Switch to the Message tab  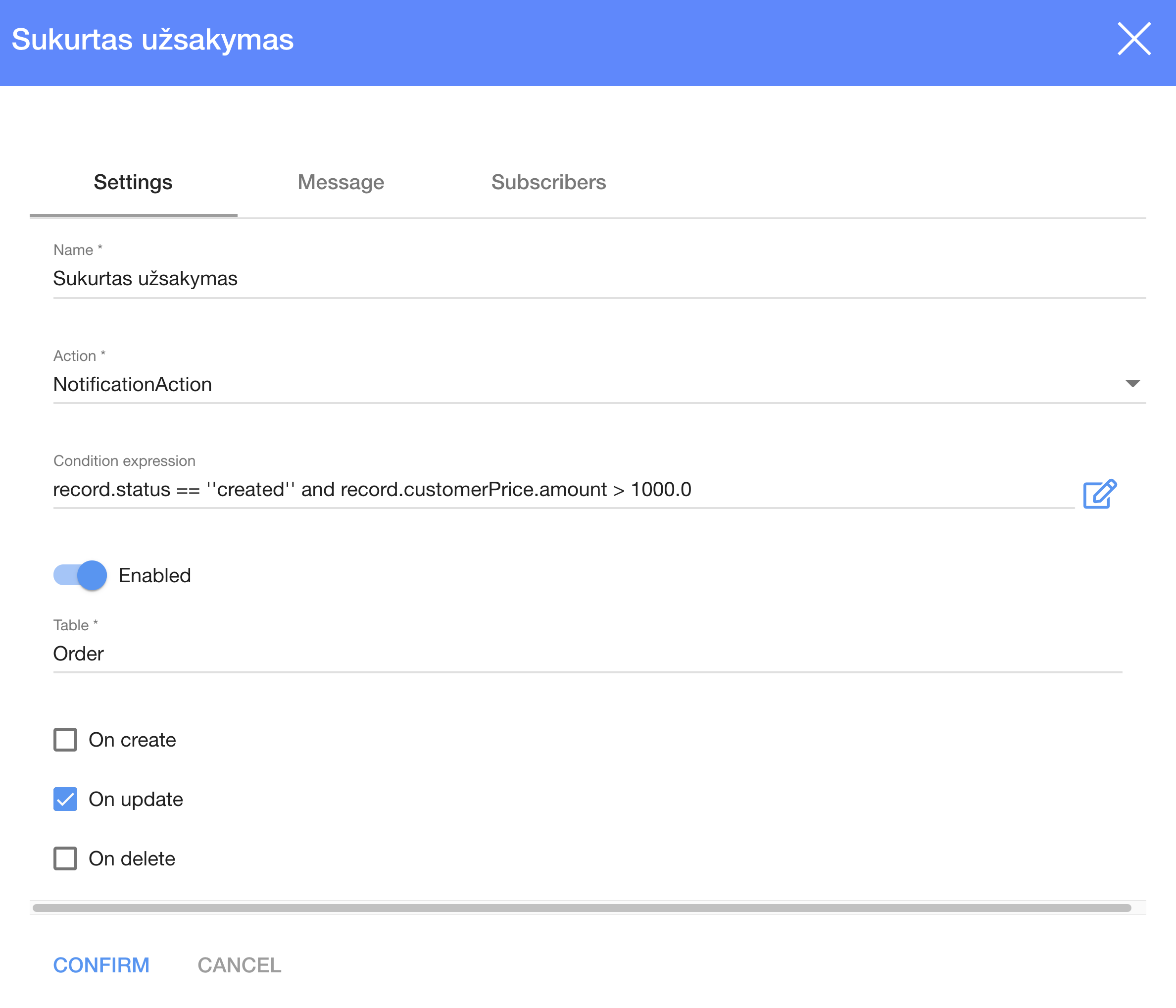click(x=341, y=182)
